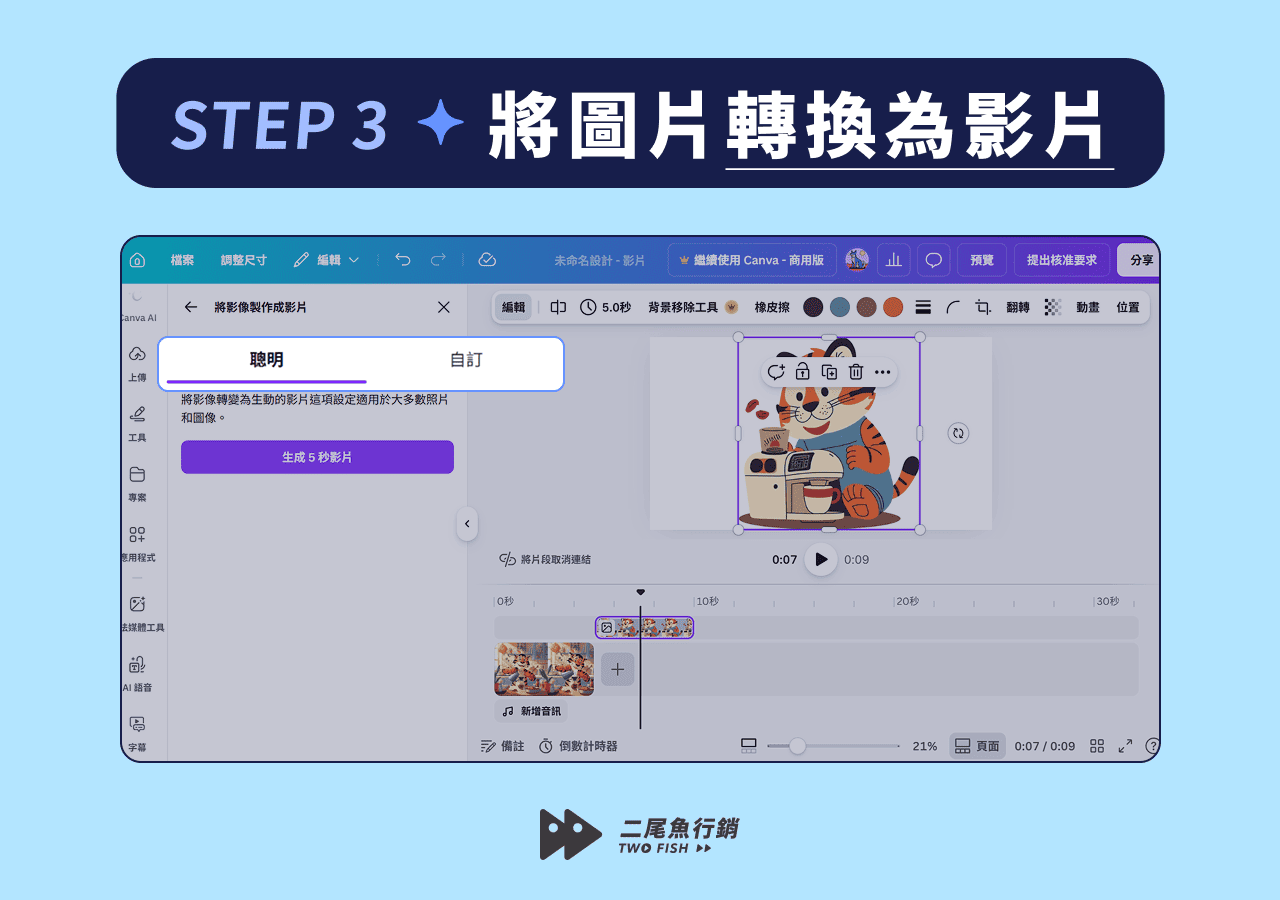Viewport: 1280px width, 900px height.
Task: Open the user profile avatar
Action: pyautogui.click(x=857, y=260)
